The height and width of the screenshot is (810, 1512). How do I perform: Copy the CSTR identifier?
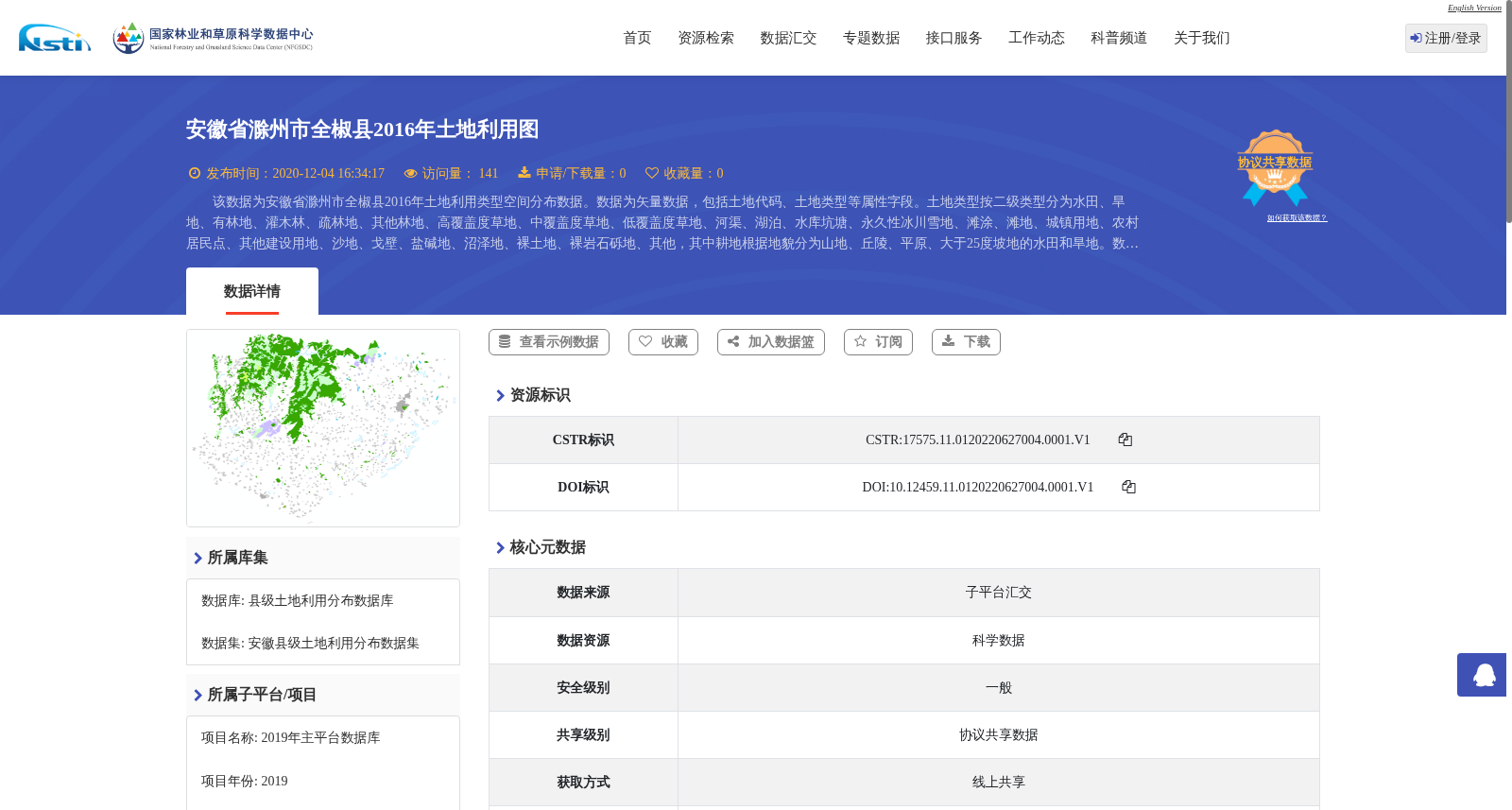1125,439
